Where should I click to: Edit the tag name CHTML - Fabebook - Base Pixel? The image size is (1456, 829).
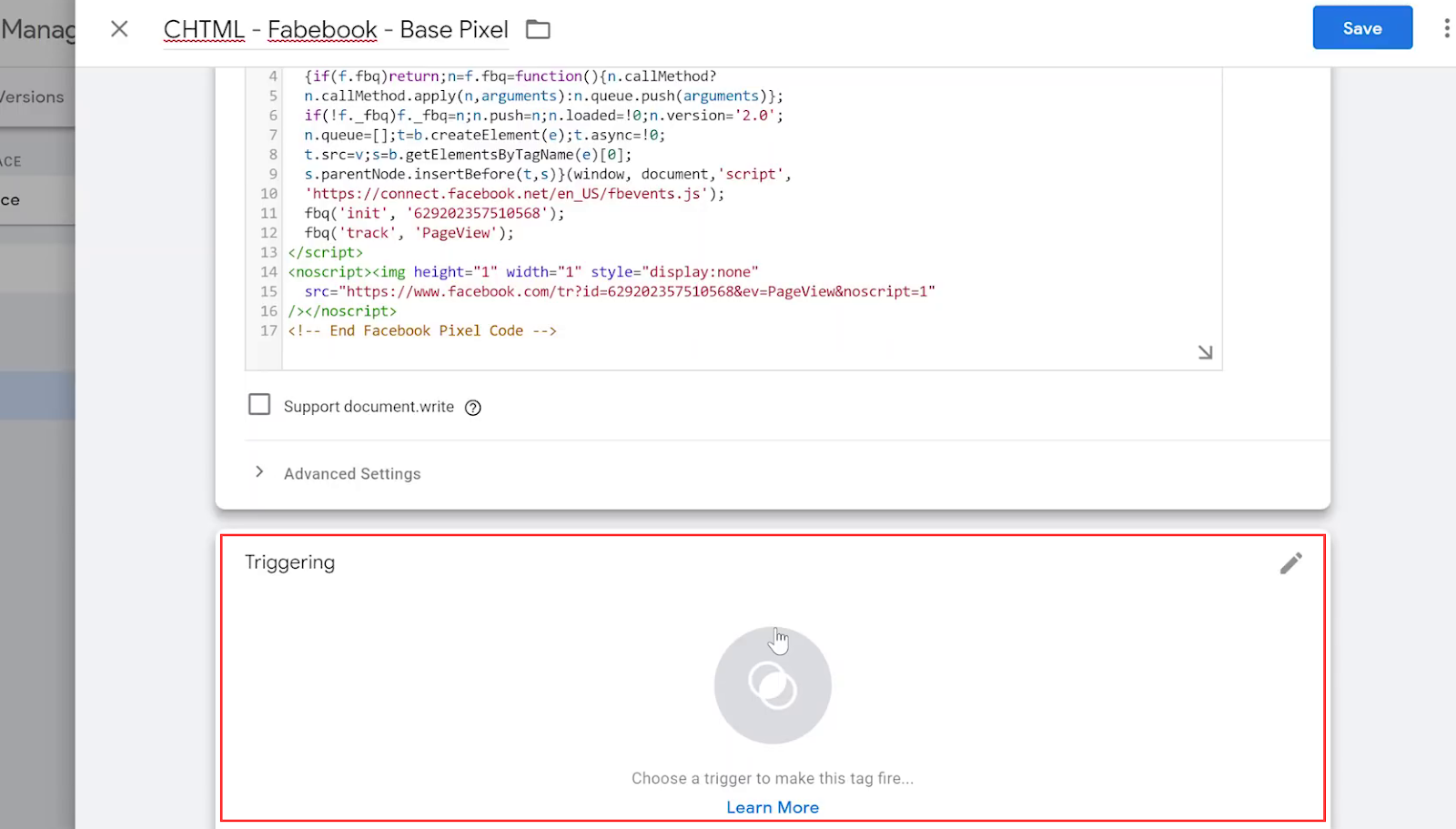pyautogui.click(x=336, y=30)
